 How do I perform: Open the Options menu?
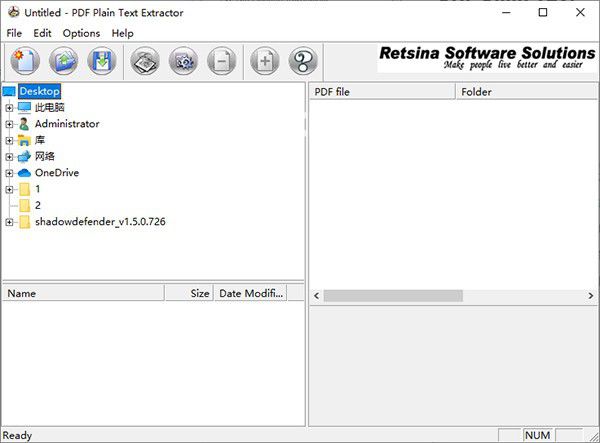coord(81,33)
